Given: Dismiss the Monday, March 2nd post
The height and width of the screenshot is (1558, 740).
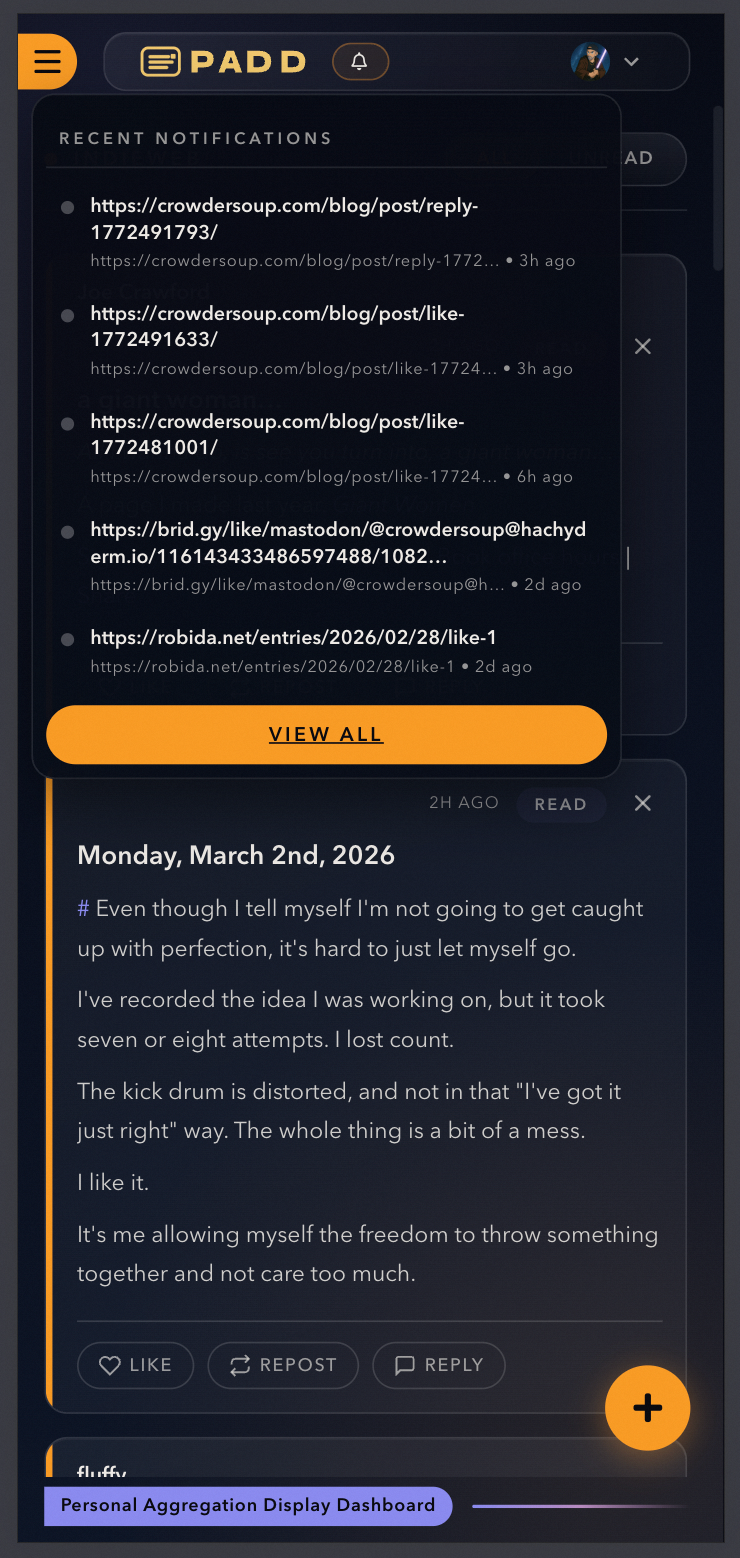Looking at the screenshot, I should pyautogui.click(x=643, y=804).
